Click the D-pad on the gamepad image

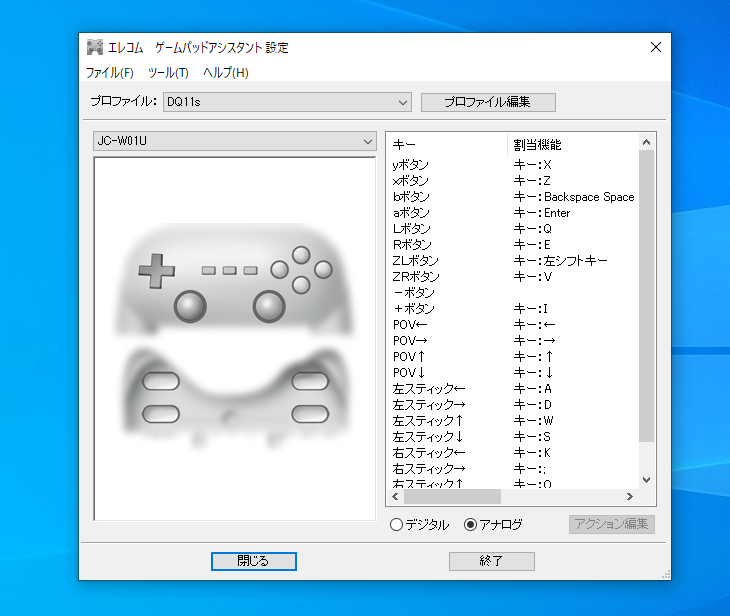tap(156, 271)
